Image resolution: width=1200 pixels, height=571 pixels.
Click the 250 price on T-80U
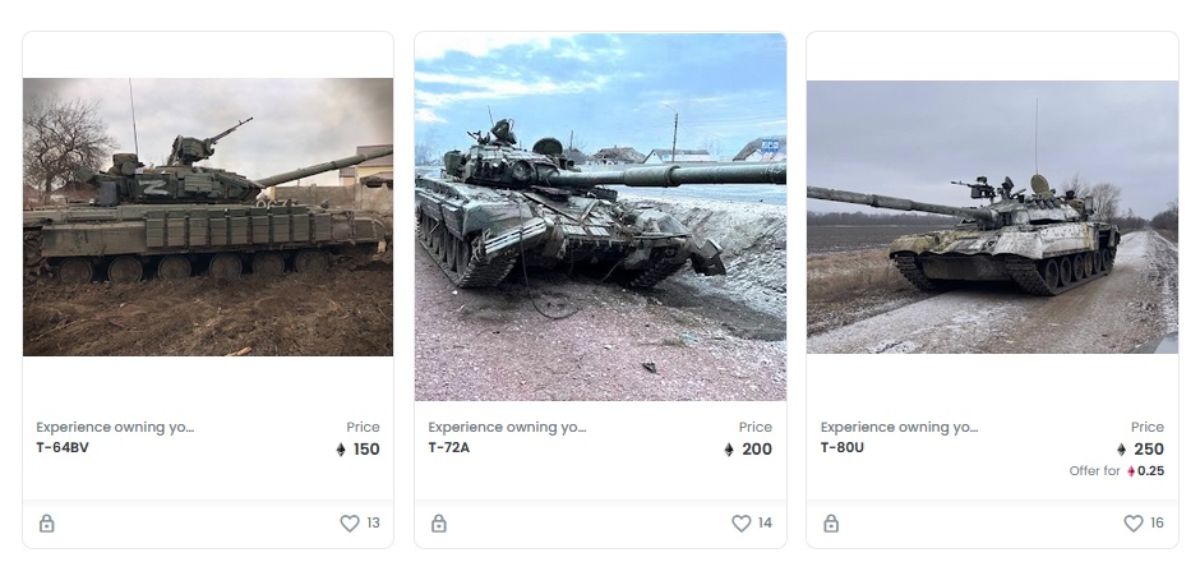point(1149,450)
